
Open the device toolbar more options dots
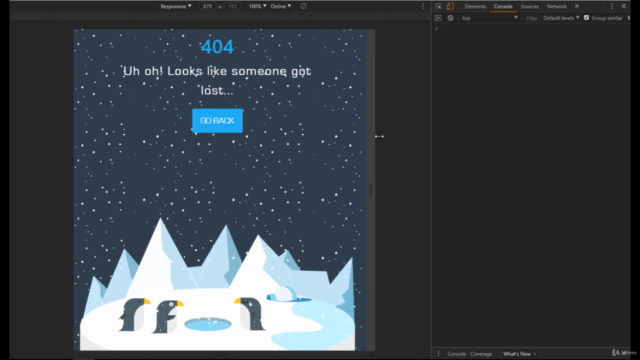[423, 7]
